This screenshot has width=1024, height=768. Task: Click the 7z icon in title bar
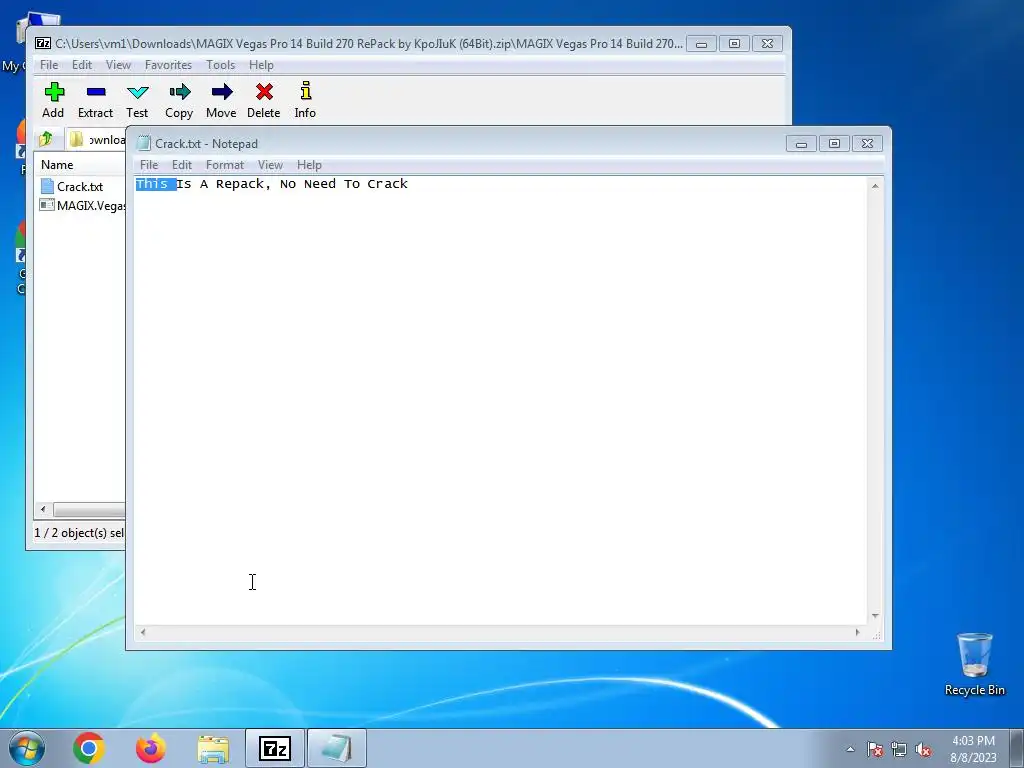click(43, 44)
